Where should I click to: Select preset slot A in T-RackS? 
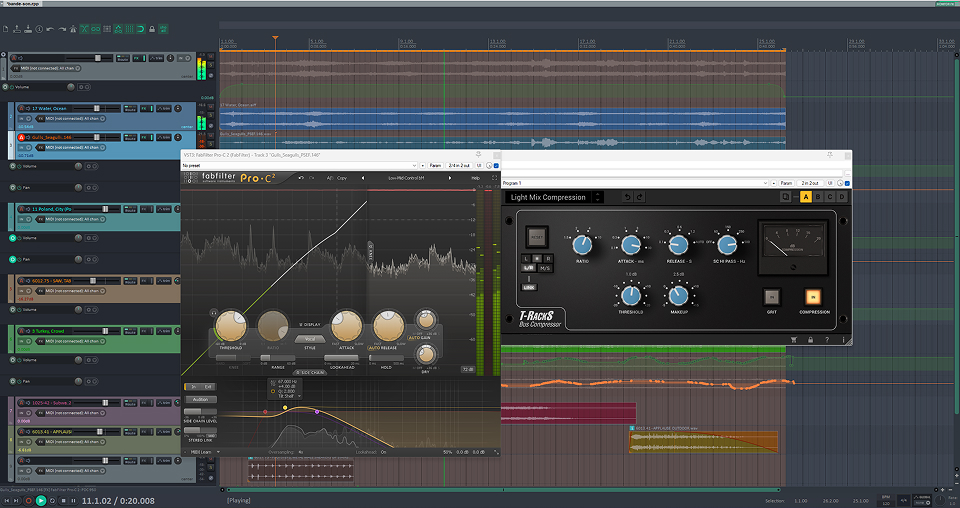(806, 197)
